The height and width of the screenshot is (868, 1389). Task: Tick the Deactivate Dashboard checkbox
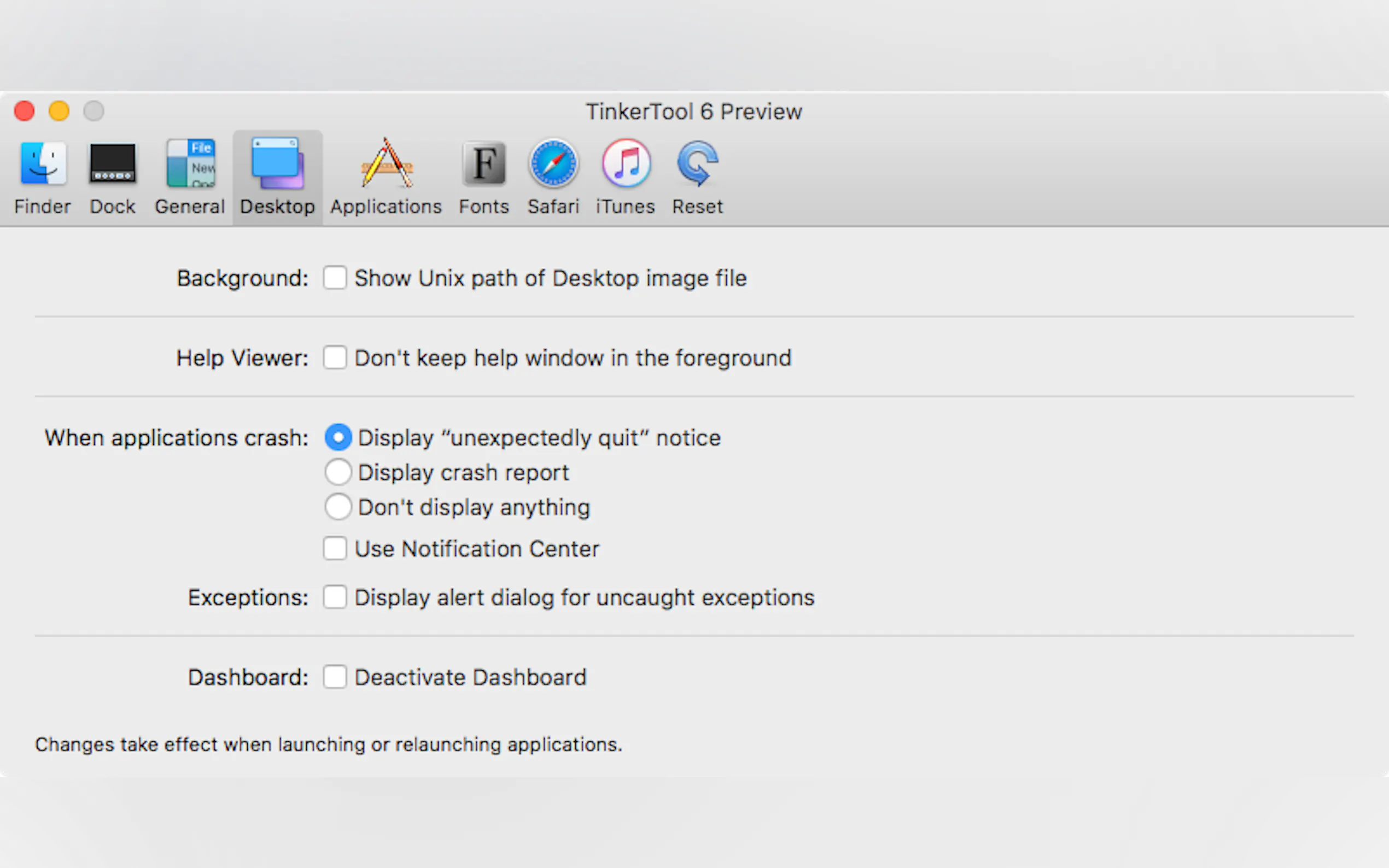pyautogui.click(x=335, y=677)
